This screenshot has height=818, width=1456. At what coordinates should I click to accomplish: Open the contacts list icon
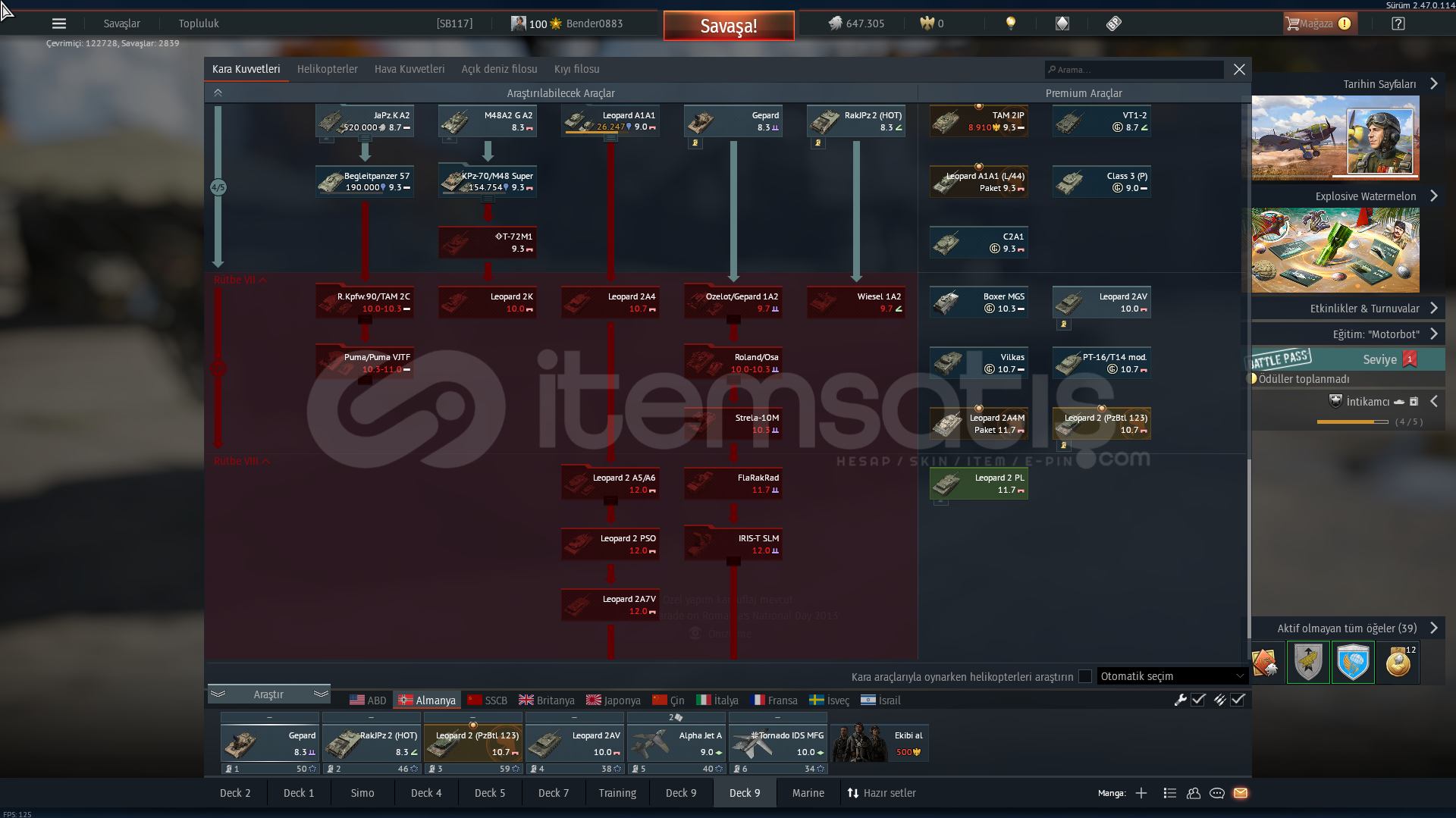pos(1169,793)
